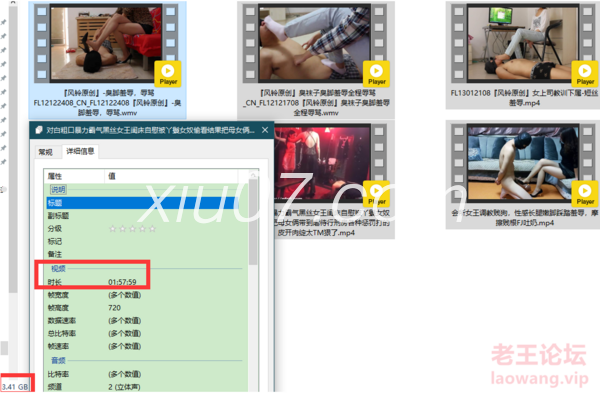Viewport: 600px width, 393px height.
Task: Click the 备注 property value field
Action: click(x=177, y=254)
